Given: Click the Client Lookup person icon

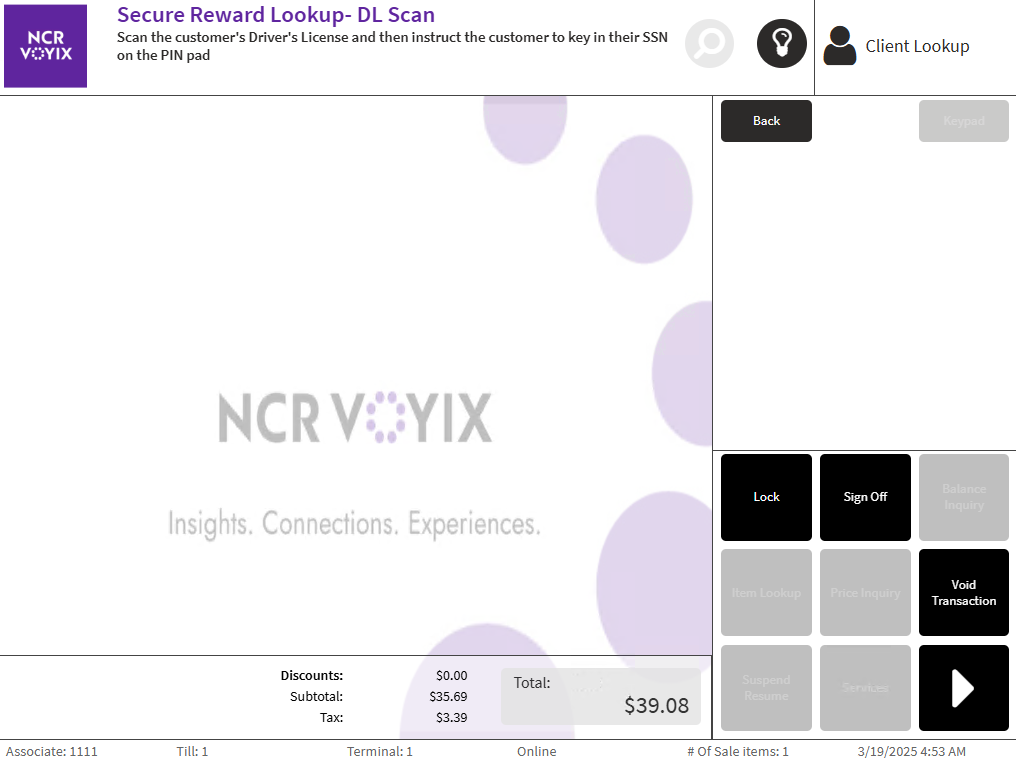Looking at the screenshot, I should [x=840, y=46].
